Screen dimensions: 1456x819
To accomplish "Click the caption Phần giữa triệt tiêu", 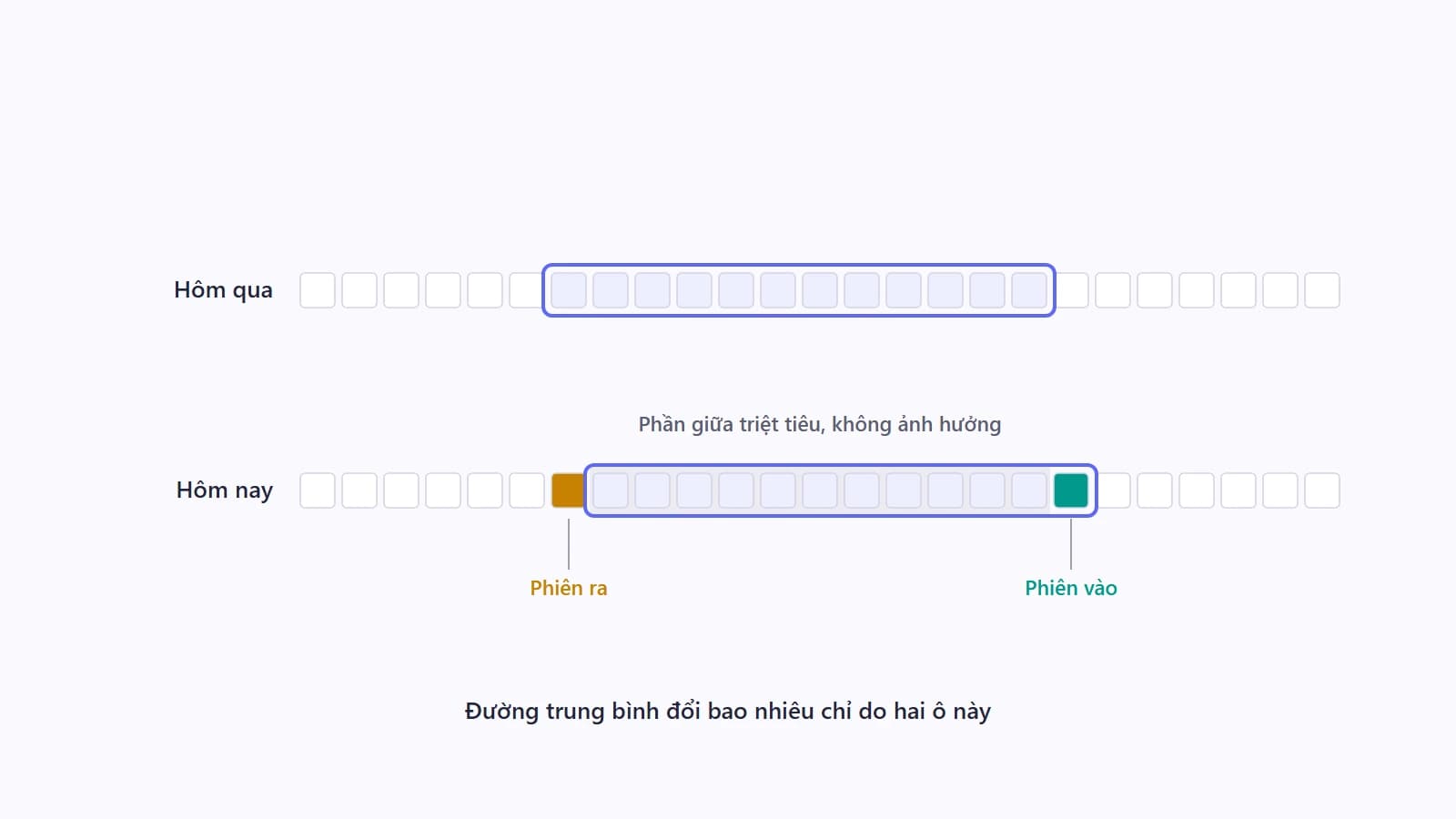I will coord(729,424).
